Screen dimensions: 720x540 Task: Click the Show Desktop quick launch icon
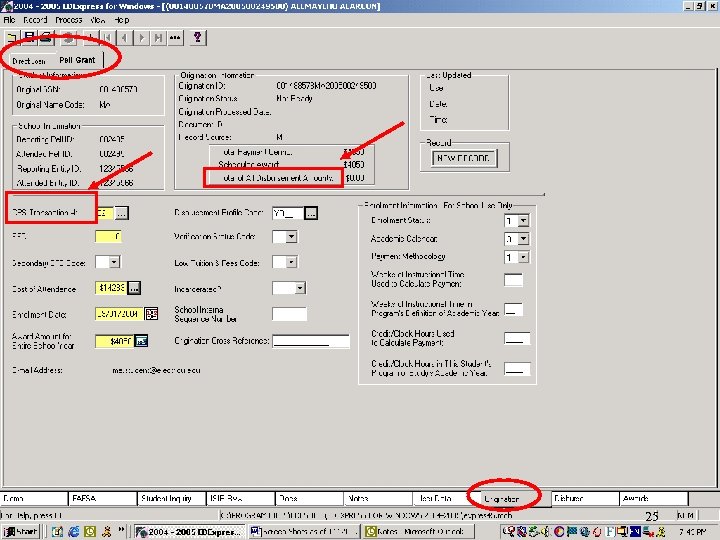(x=57, y=532)
